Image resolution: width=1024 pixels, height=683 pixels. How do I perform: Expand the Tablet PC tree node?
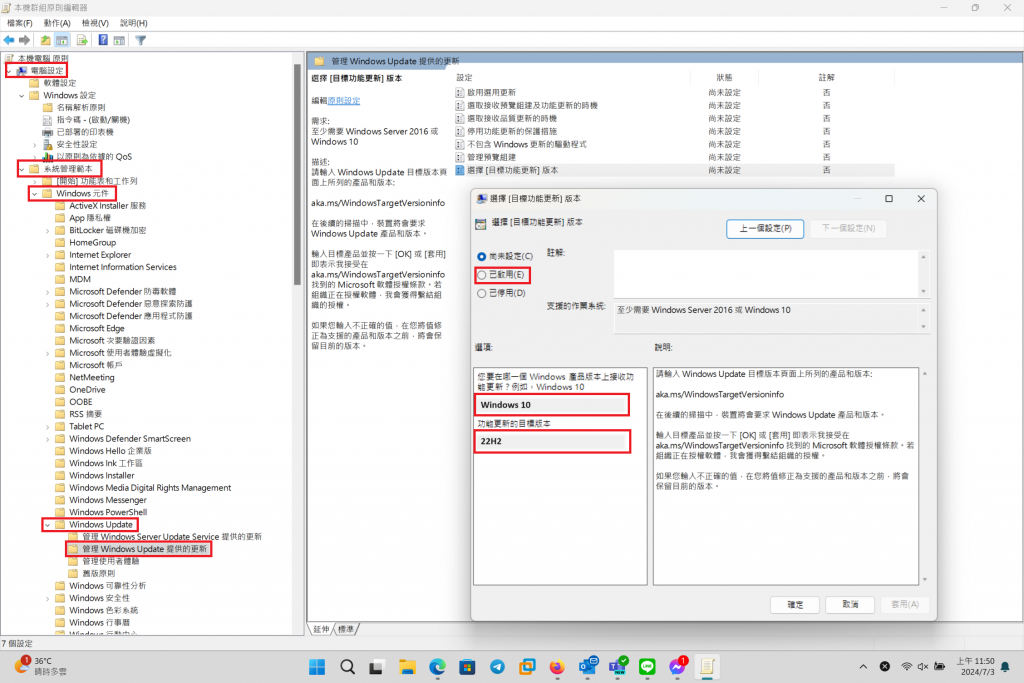pyautogui.click(x=48, y=427)
